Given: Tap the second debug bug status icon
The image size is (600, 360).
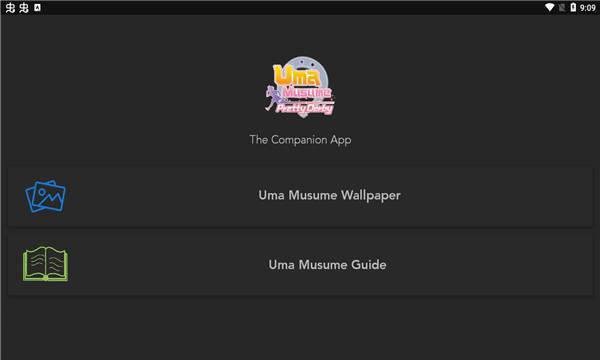Looking at the screenshot, I should pyautogui.click(x=24, y=7).
